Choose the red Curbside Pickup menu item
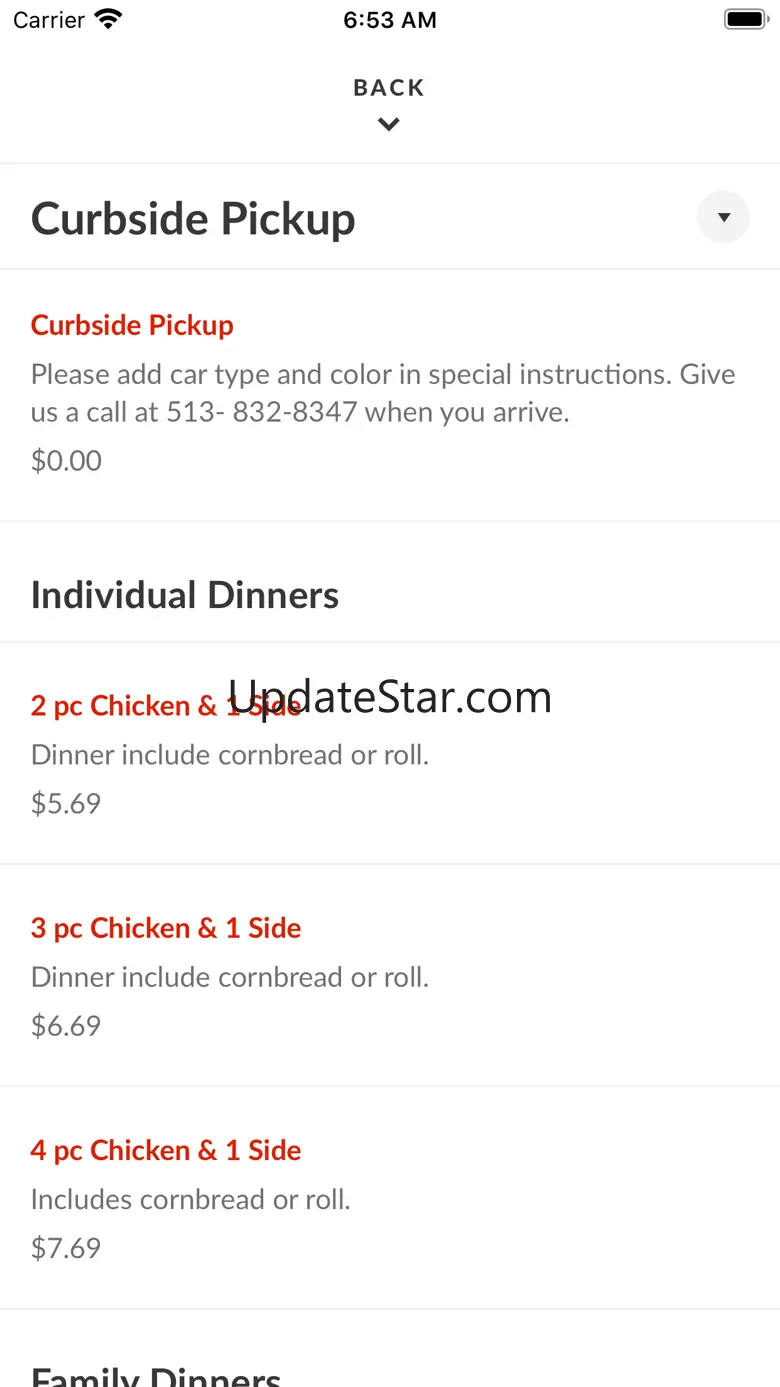 click(x=132, y=325)
